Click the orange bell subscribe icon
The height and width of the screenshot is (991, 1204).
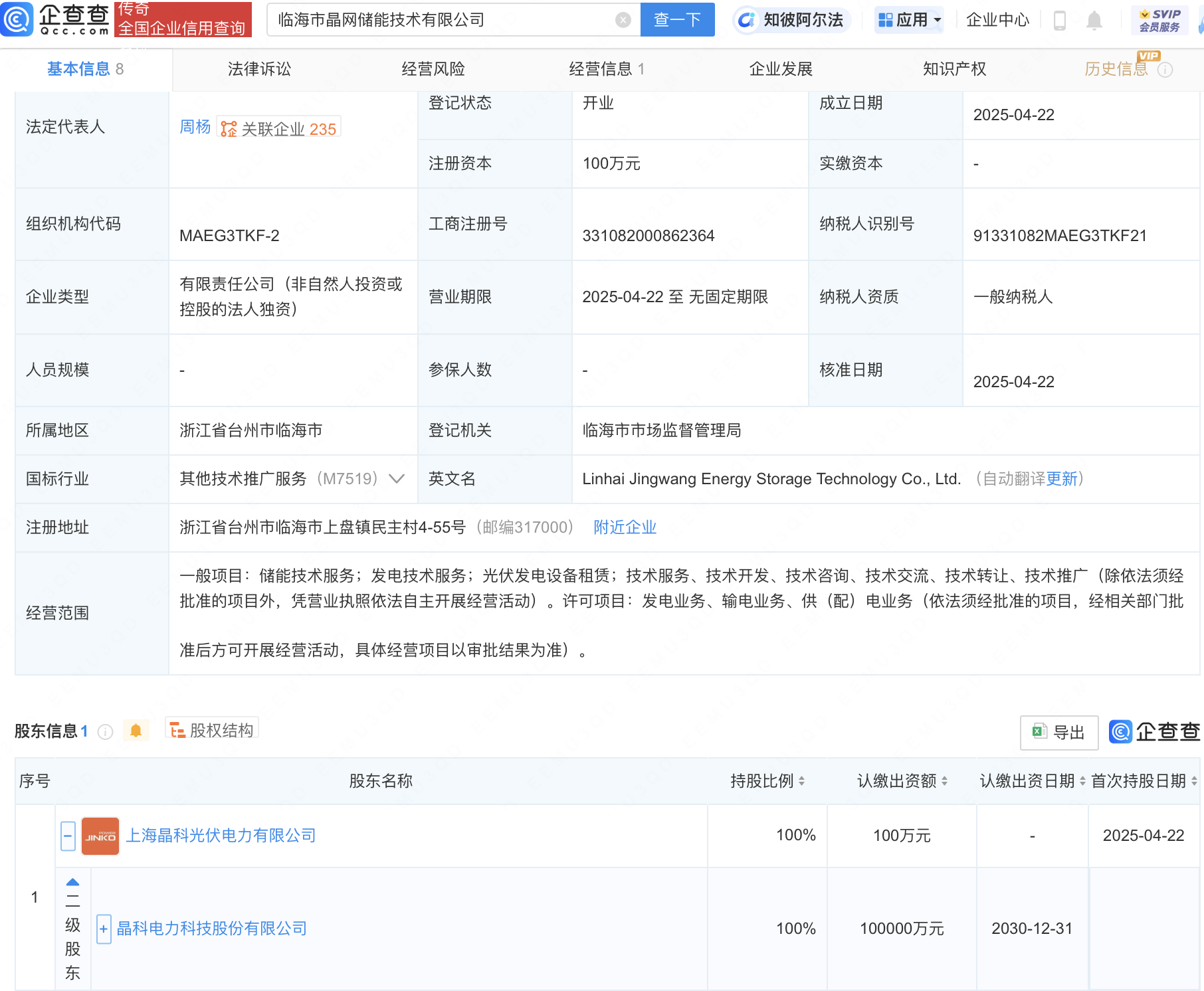[136, 731]
